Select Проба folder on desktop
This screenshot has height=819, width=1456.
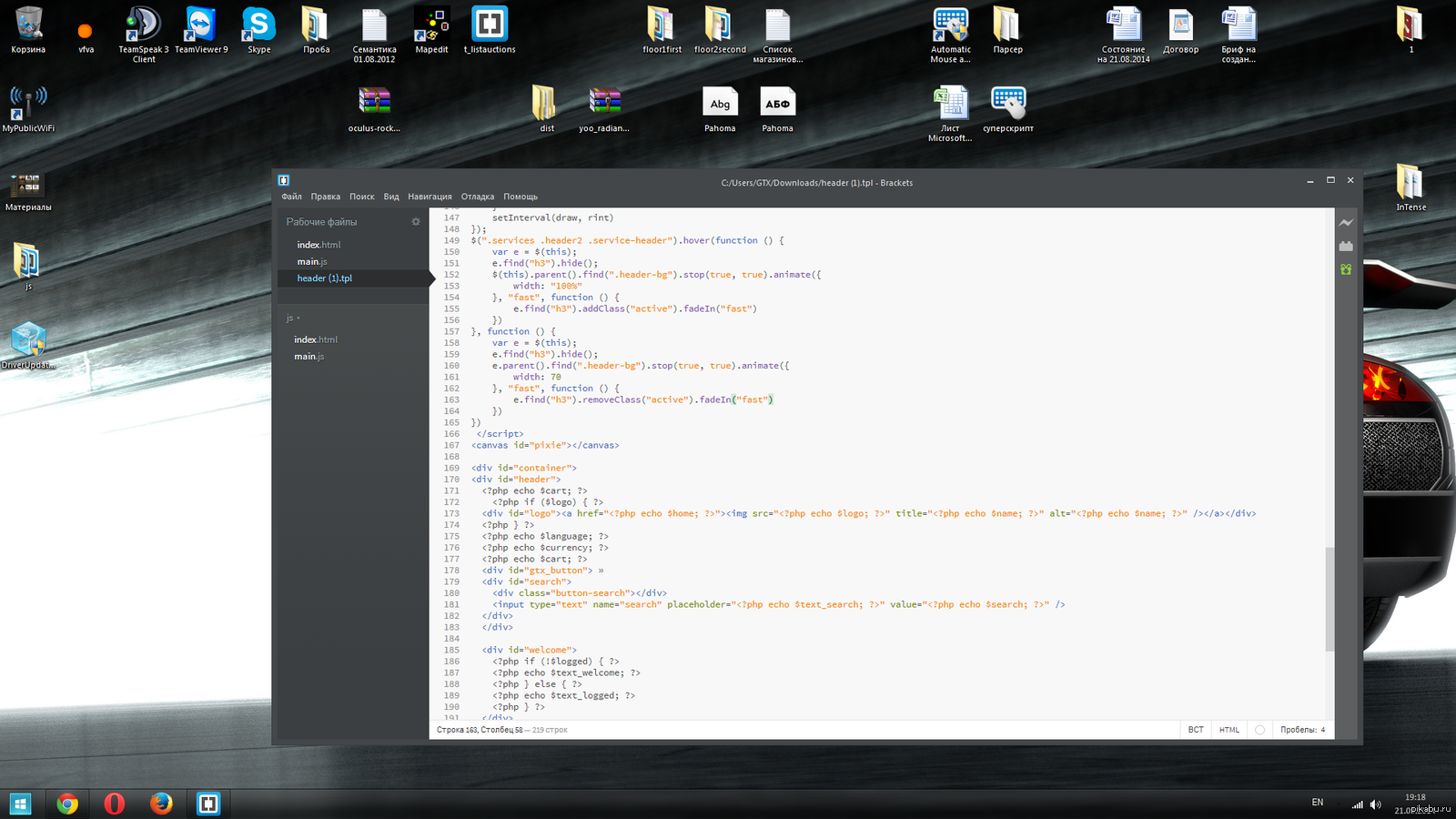[316, 30]
